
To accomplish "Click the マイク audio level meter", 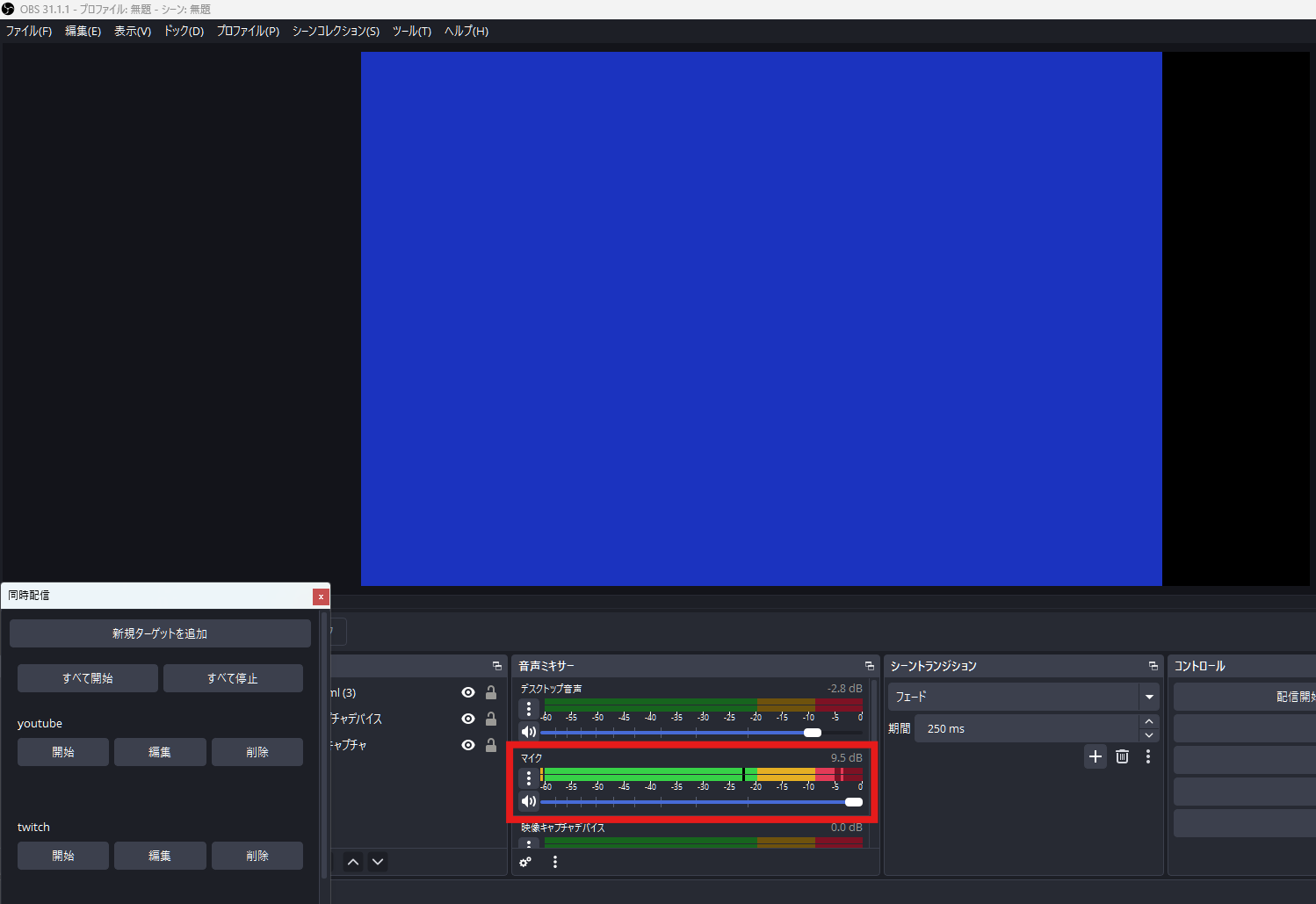I will 701,774.
